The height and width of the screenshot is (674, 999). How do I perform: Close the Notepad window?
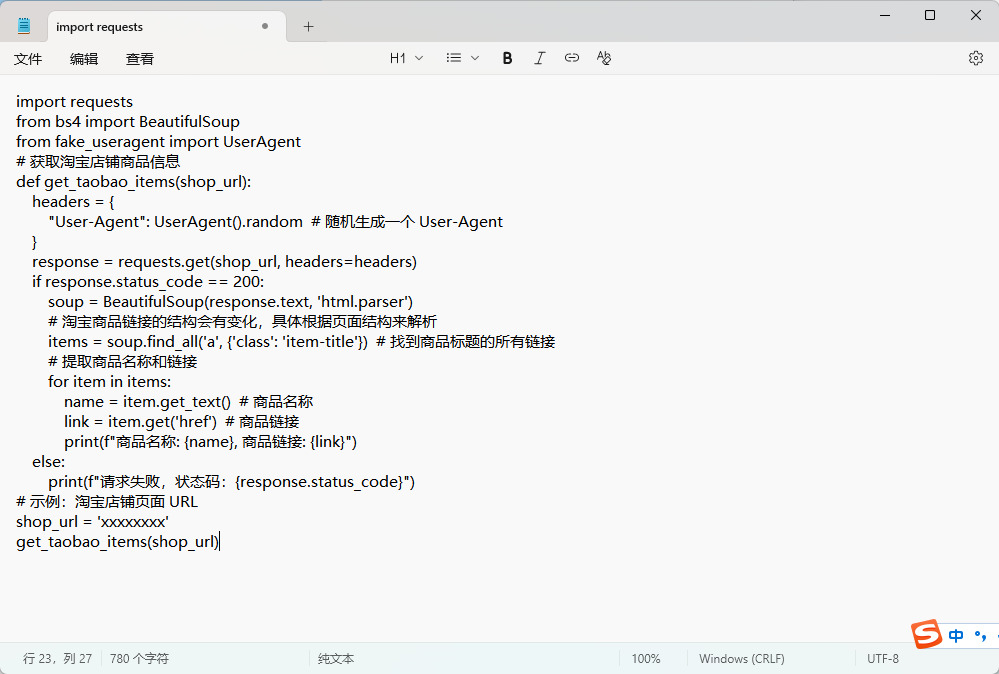click(x=975, y=15)
